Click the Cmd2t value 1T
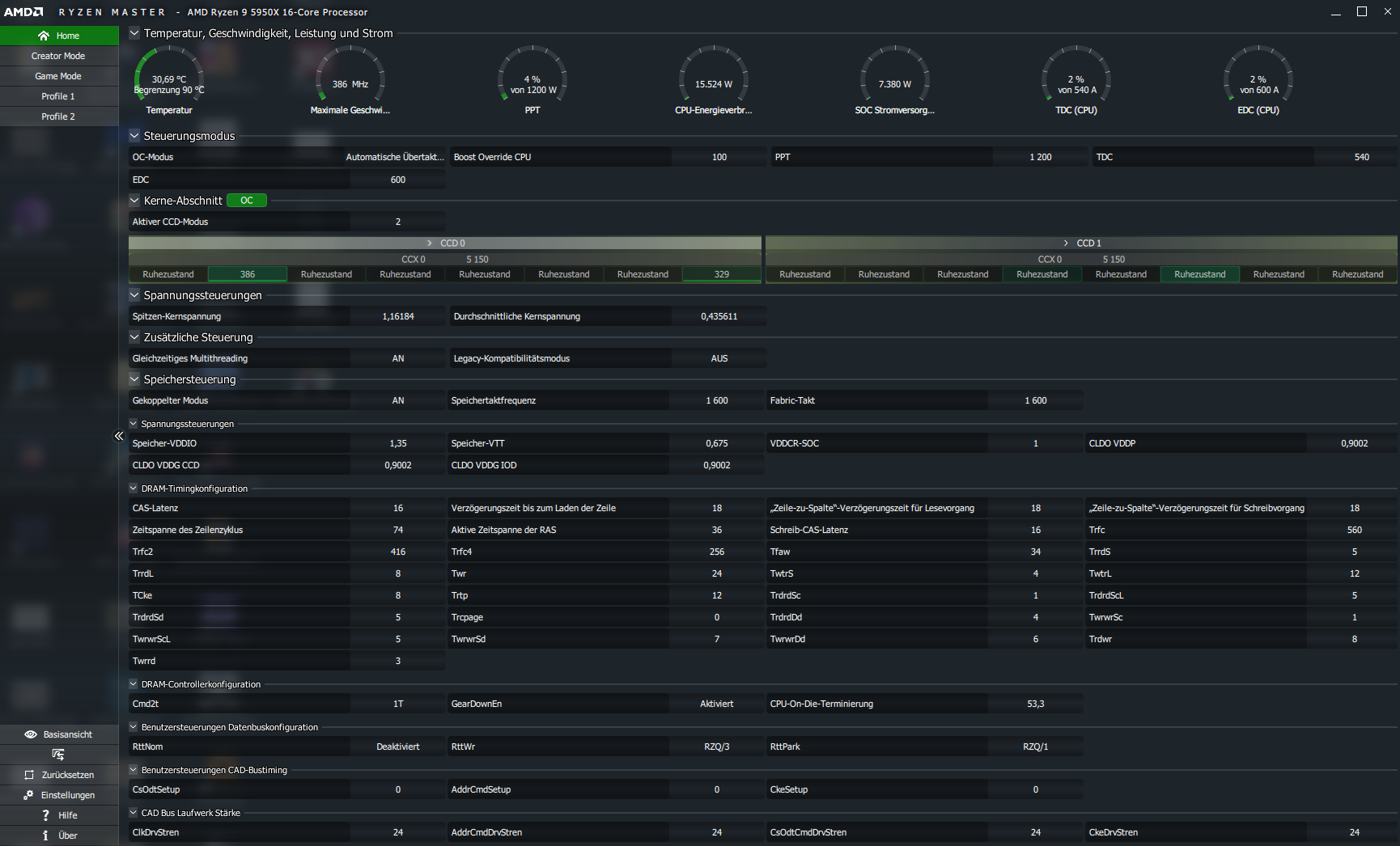This screenshot has width=1400, height=846. click(x=398, y=704)
